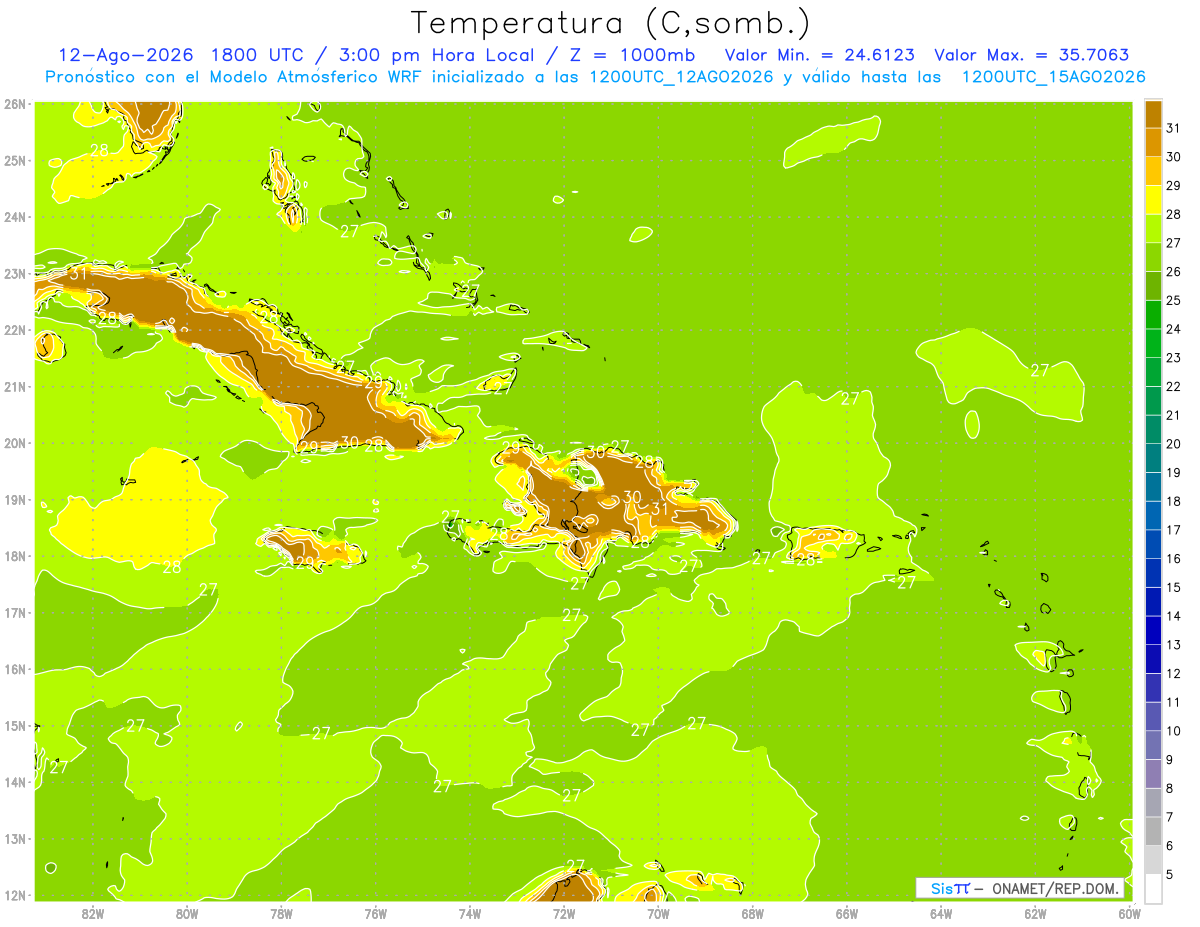The height and width of the screenshot is (927, 1200).
Task: Select the 66W longitude axis label
Action: pos(846,913)
